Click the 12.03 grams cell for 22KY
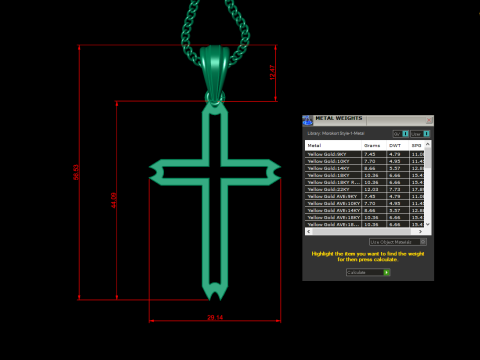The width and height of the screenshot is (480, 360). [x=374, y=189]
